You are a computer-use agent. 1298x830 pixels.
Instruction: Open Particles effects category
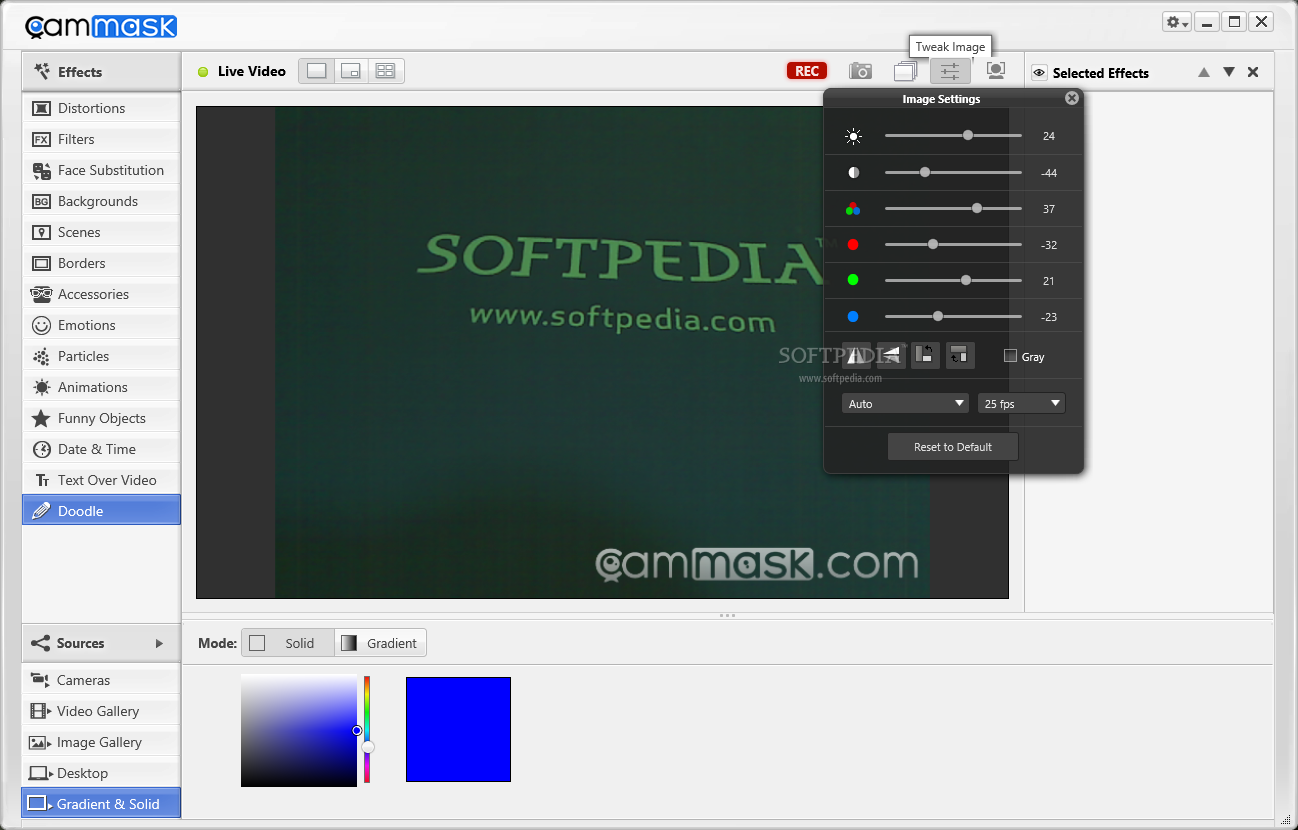(x=101, y=356)
